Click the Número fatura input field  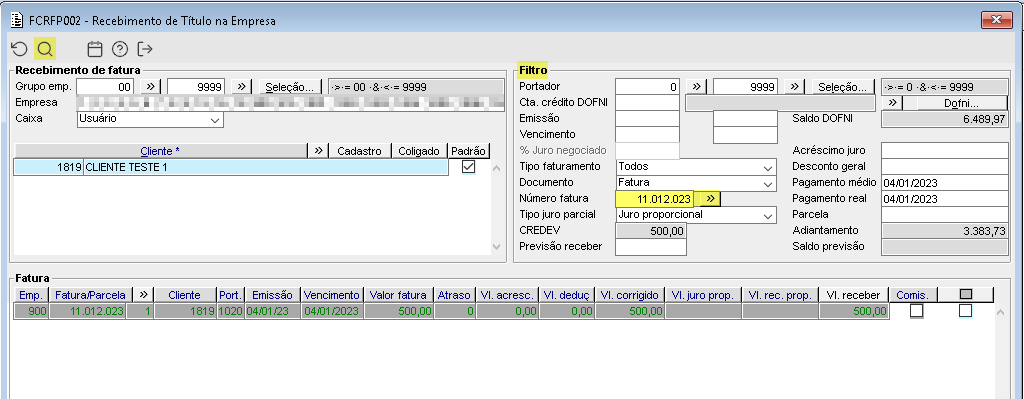pos(654,199)
